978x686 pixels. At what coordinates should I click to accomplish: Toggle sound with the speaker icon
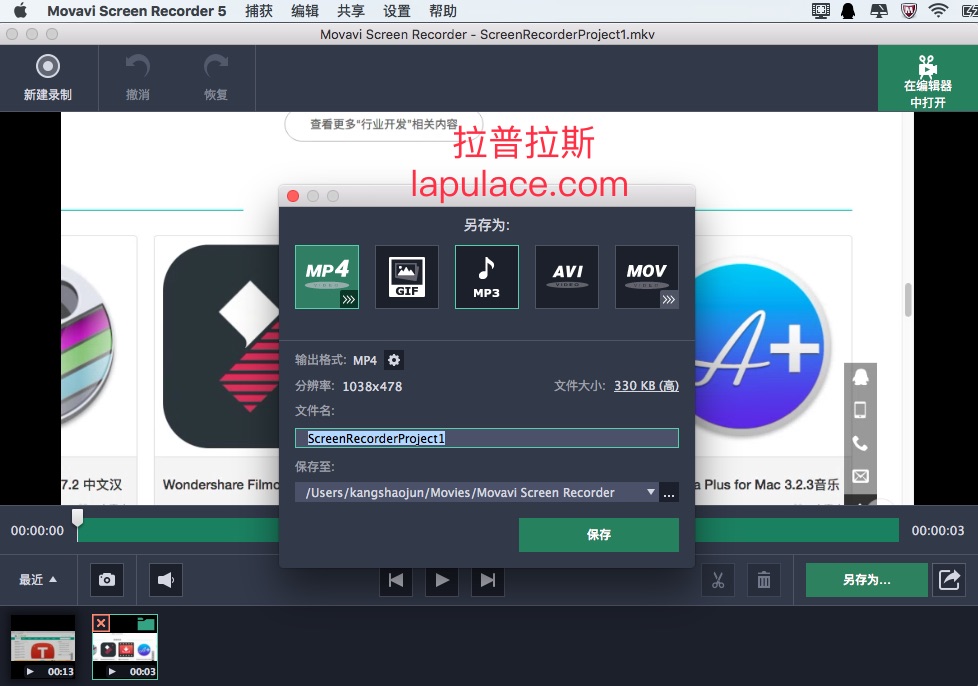pyautogui.click(x=165, y=580)
